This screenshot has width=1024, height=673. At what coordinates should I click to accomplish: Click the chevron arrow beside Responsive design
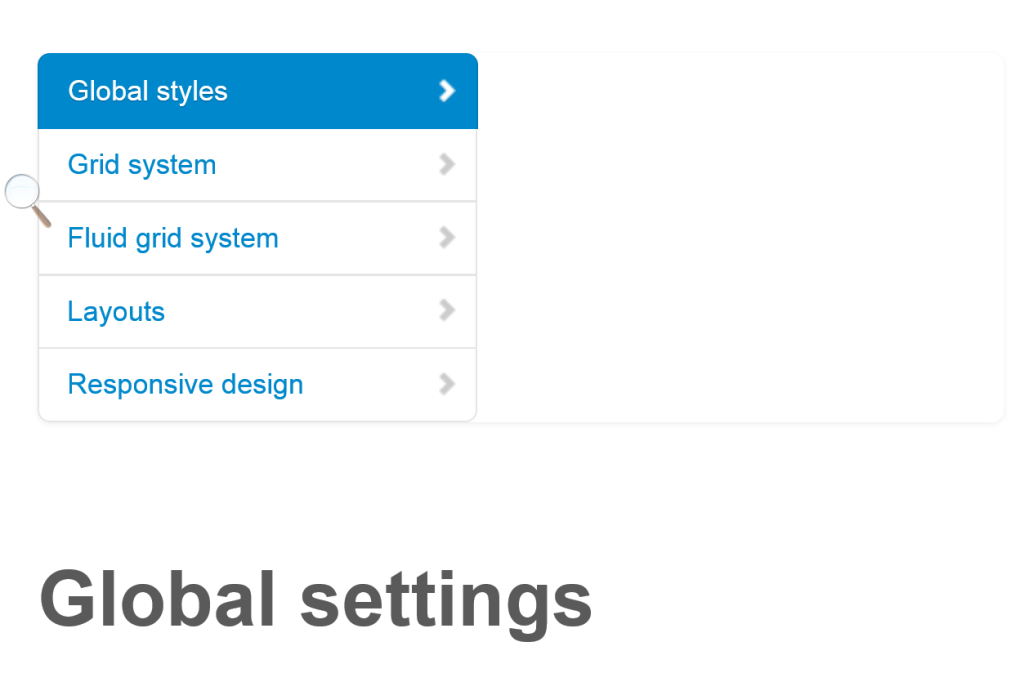(447, 384)
